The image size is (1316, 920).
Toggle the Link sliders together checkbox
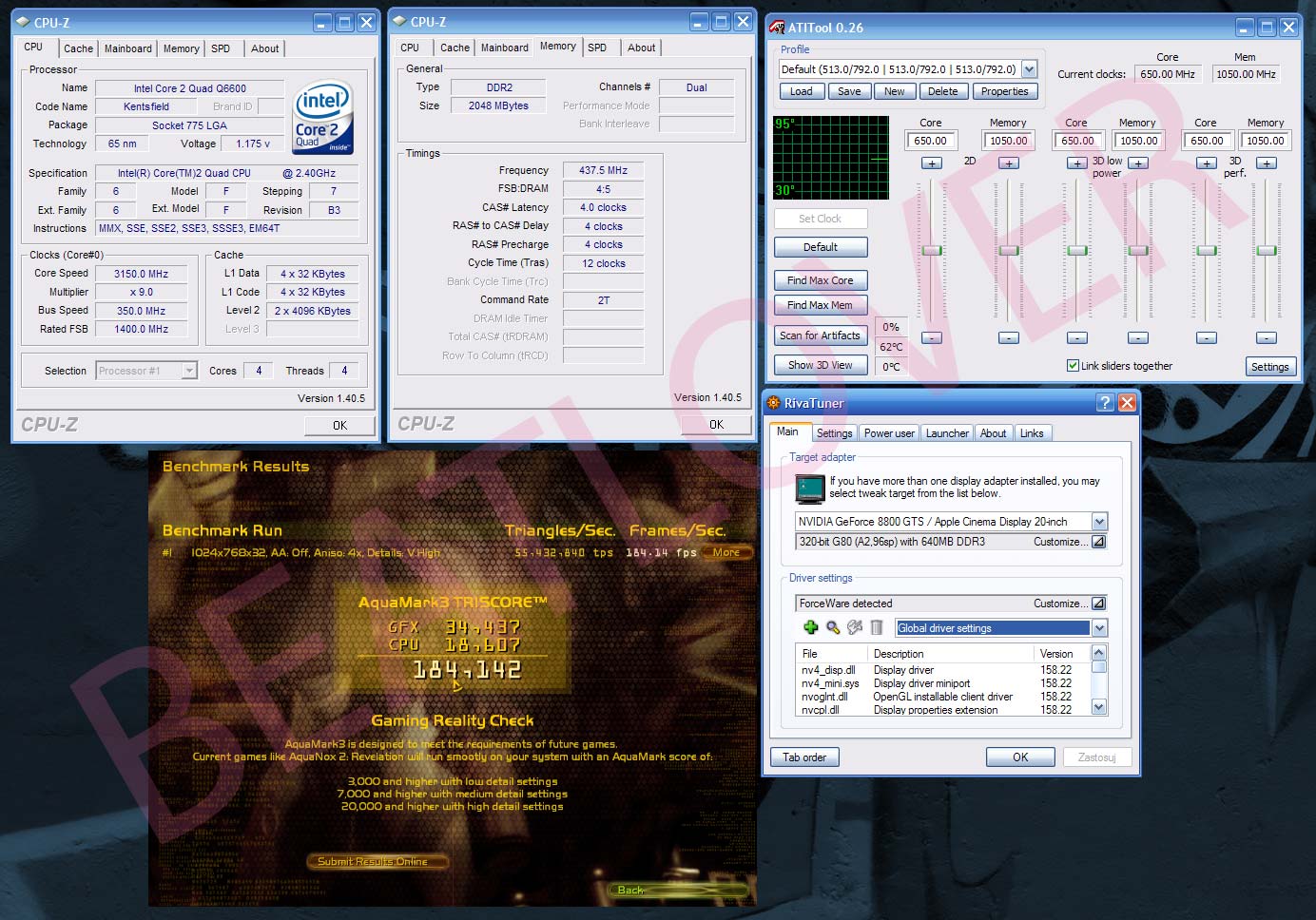pyautogui.click(x=1073, y=366)
